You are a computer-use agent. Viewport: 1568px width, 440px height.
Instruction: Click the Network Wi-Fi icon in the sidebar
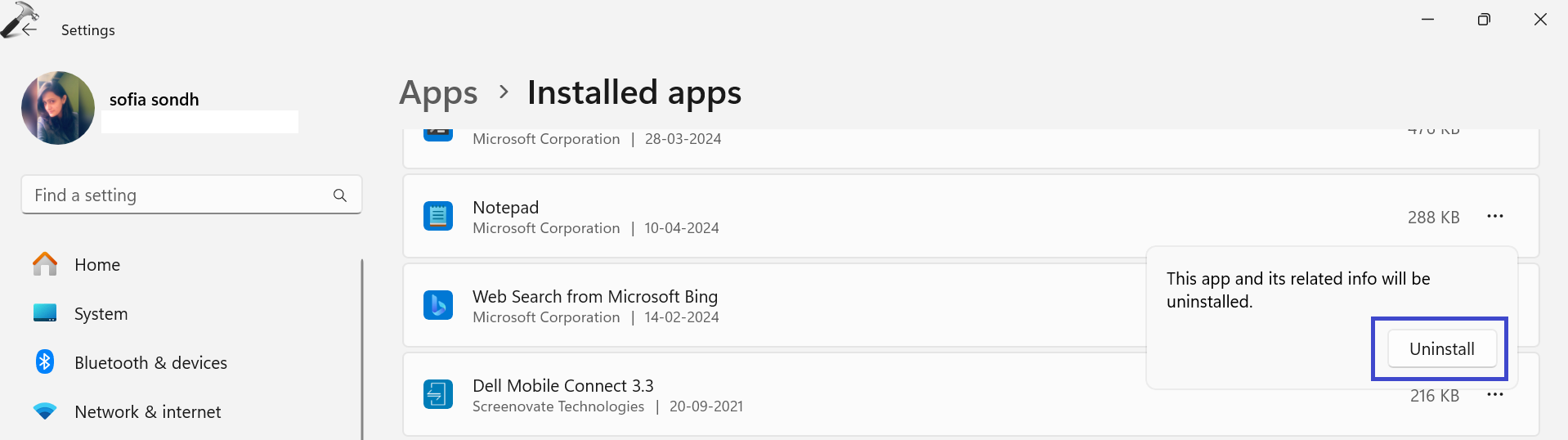(x=45, y=411)
